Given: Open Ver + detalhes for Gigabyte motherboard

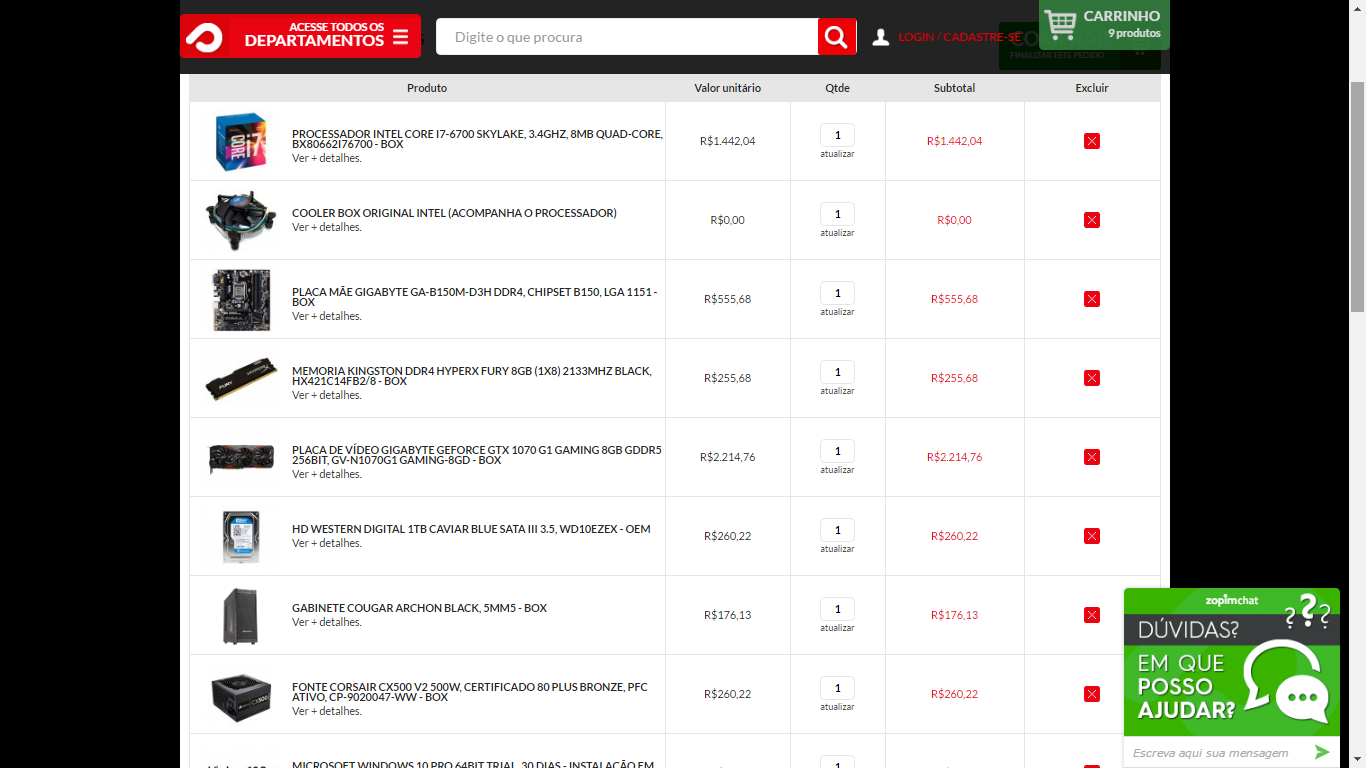Looking at the screenshot, I should click(327, 316).
